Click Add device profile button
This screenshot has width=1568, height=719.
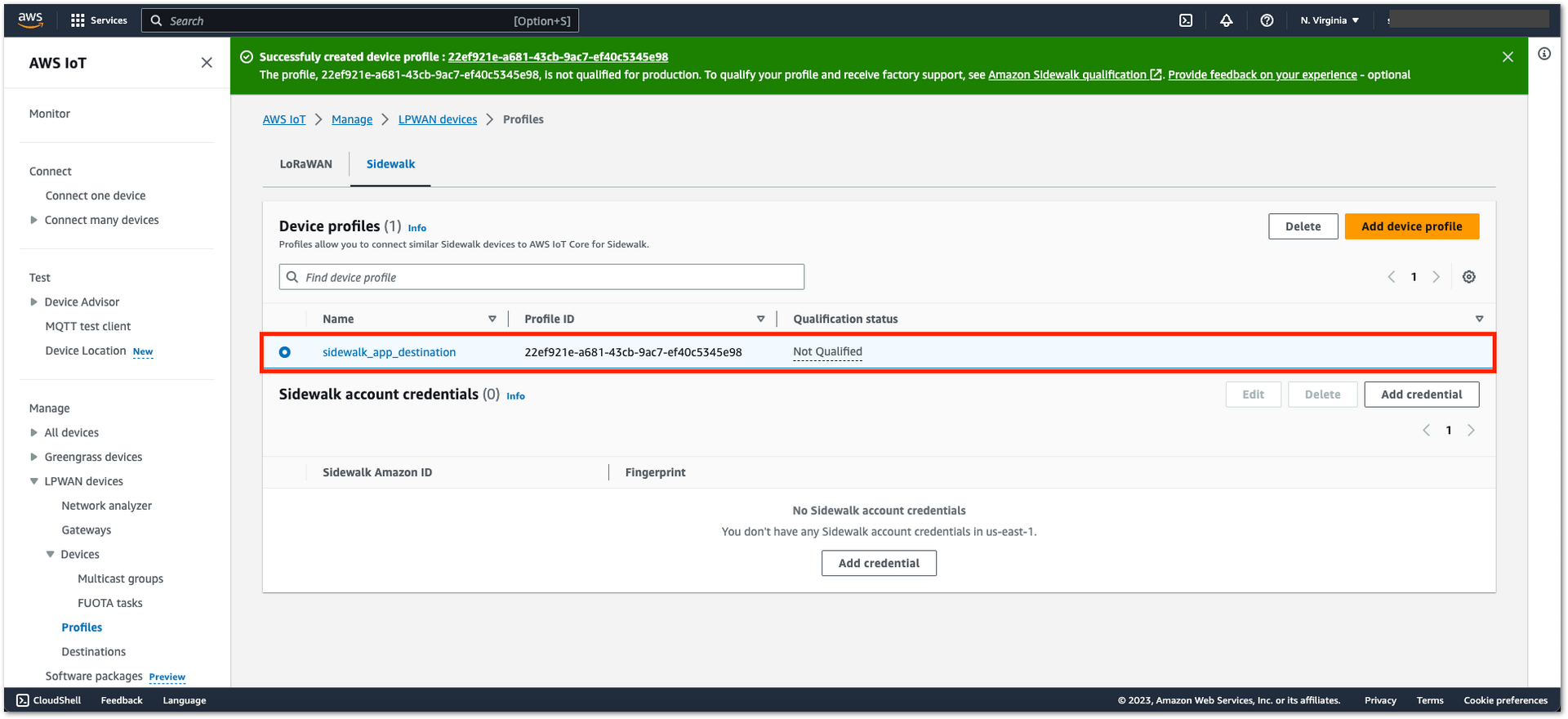1412,226
